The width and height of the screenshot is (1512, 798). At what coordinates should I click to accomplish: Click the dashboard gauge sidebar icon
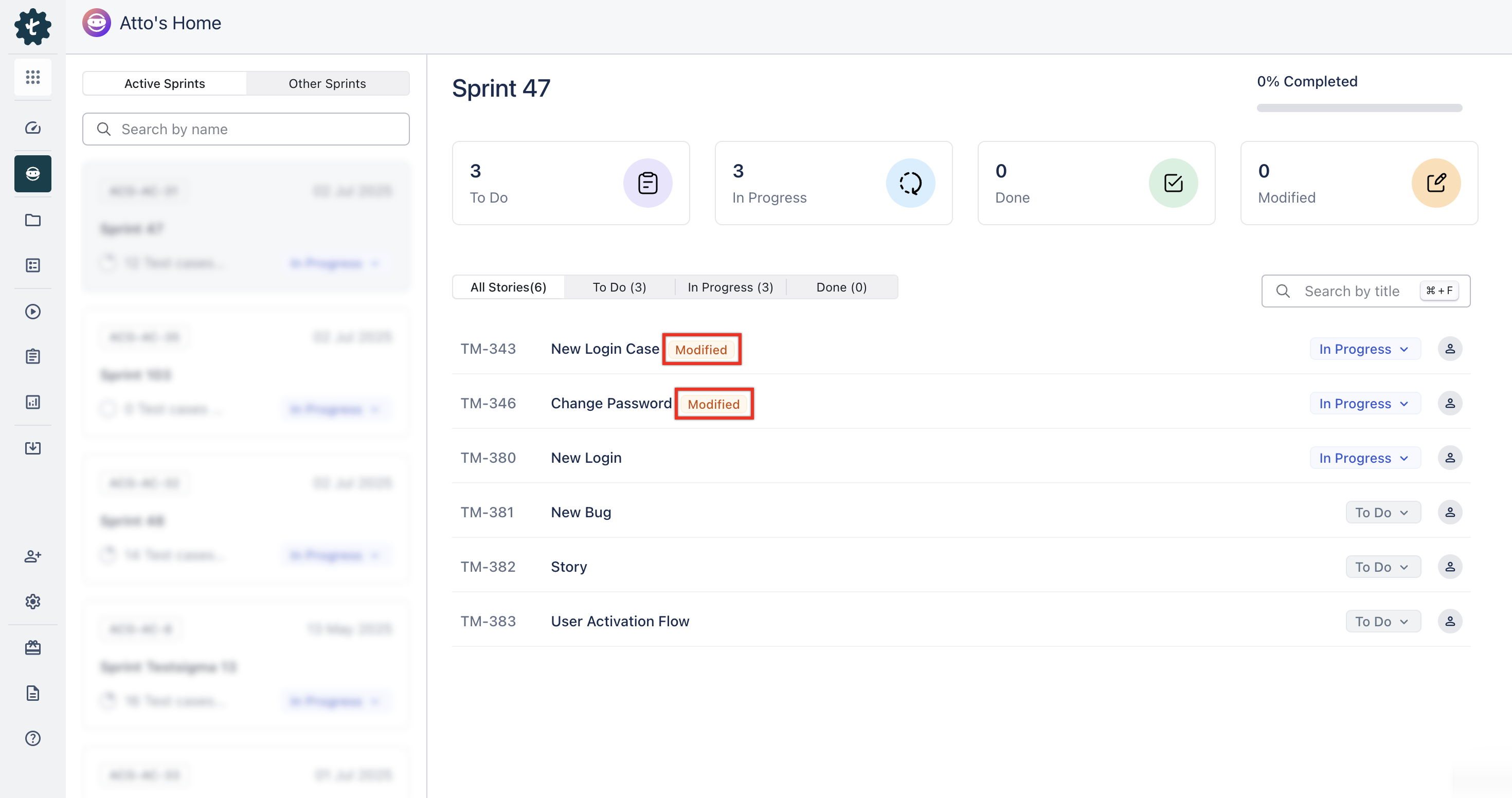click(x=33, y=128)
